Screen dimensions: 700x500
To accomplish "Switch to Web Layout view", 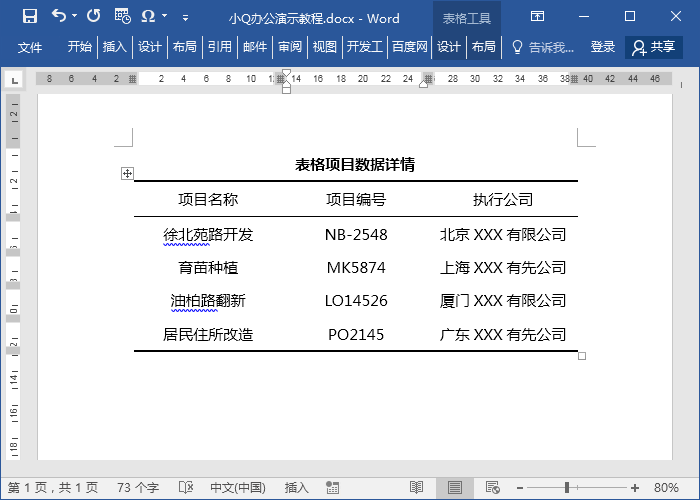I will 492,488.
